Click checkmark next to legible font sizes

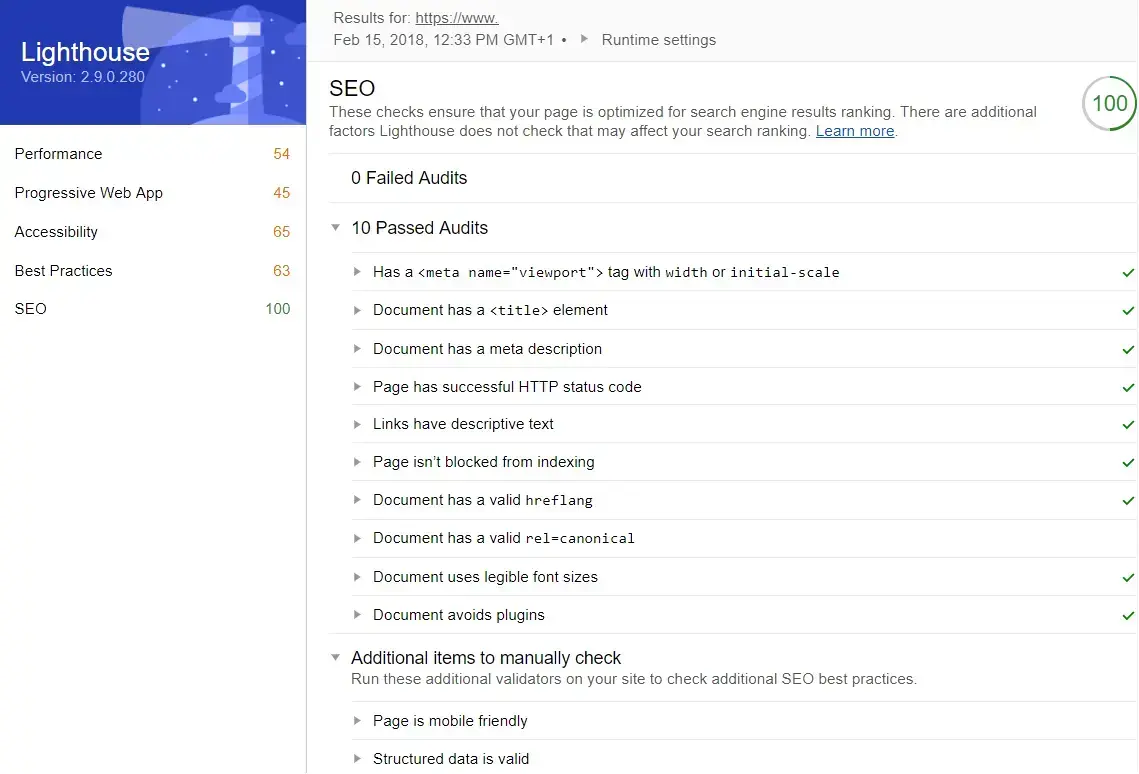click(x=1128, y=578)
